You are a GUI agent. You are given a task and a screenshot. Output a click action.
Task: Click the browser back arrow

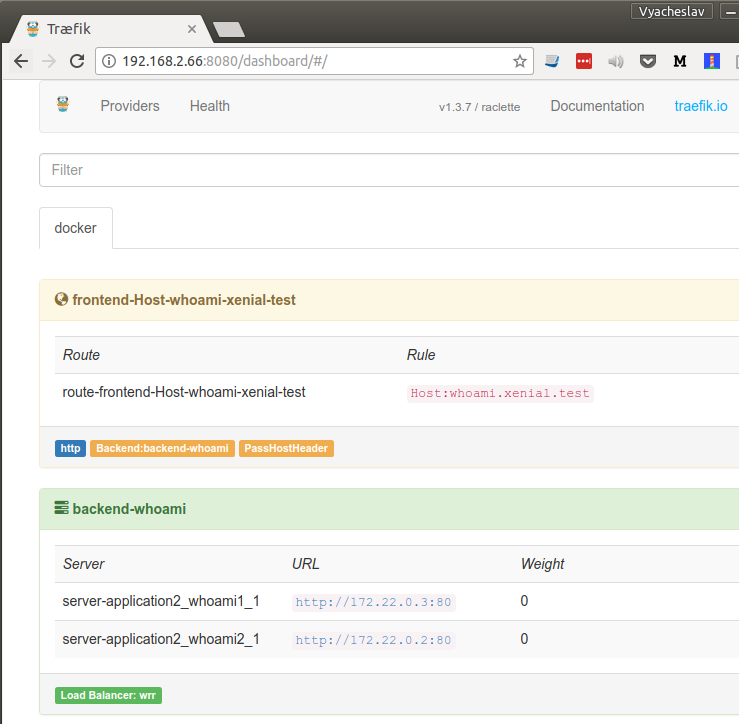(21, 61)
